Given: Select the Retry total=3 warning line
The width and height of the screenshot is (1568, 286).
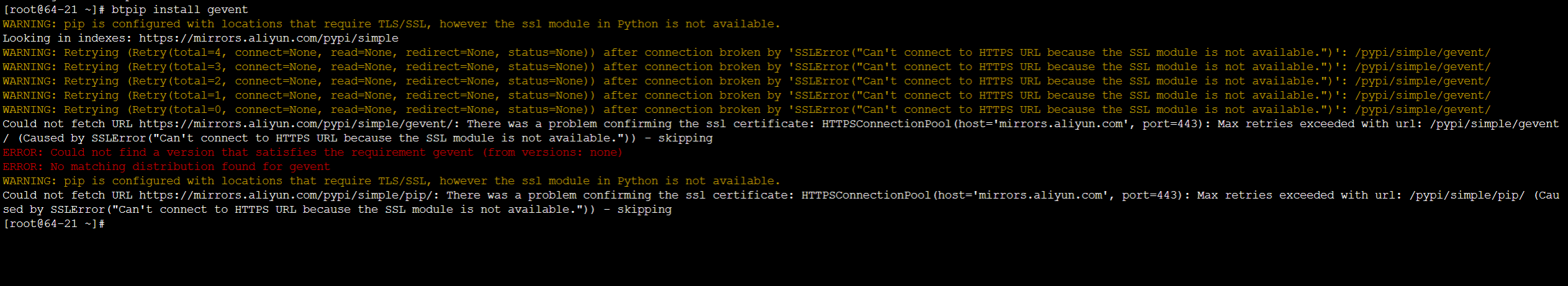Looking at the screenshot, I should (746, 67).
